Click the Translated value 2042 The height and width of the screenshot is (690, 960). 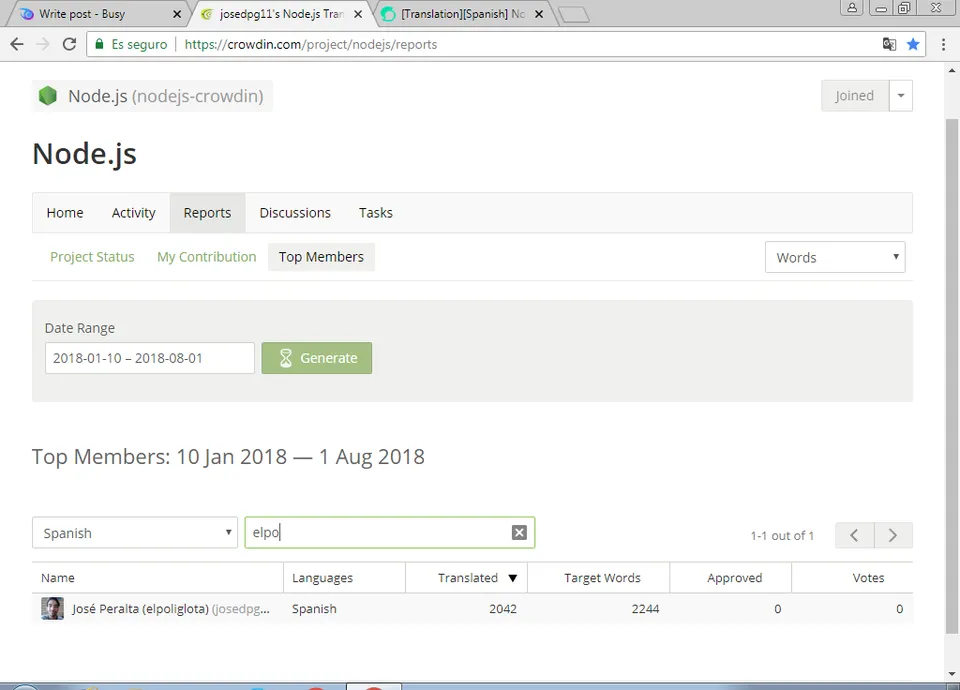(x=503, y=609)
